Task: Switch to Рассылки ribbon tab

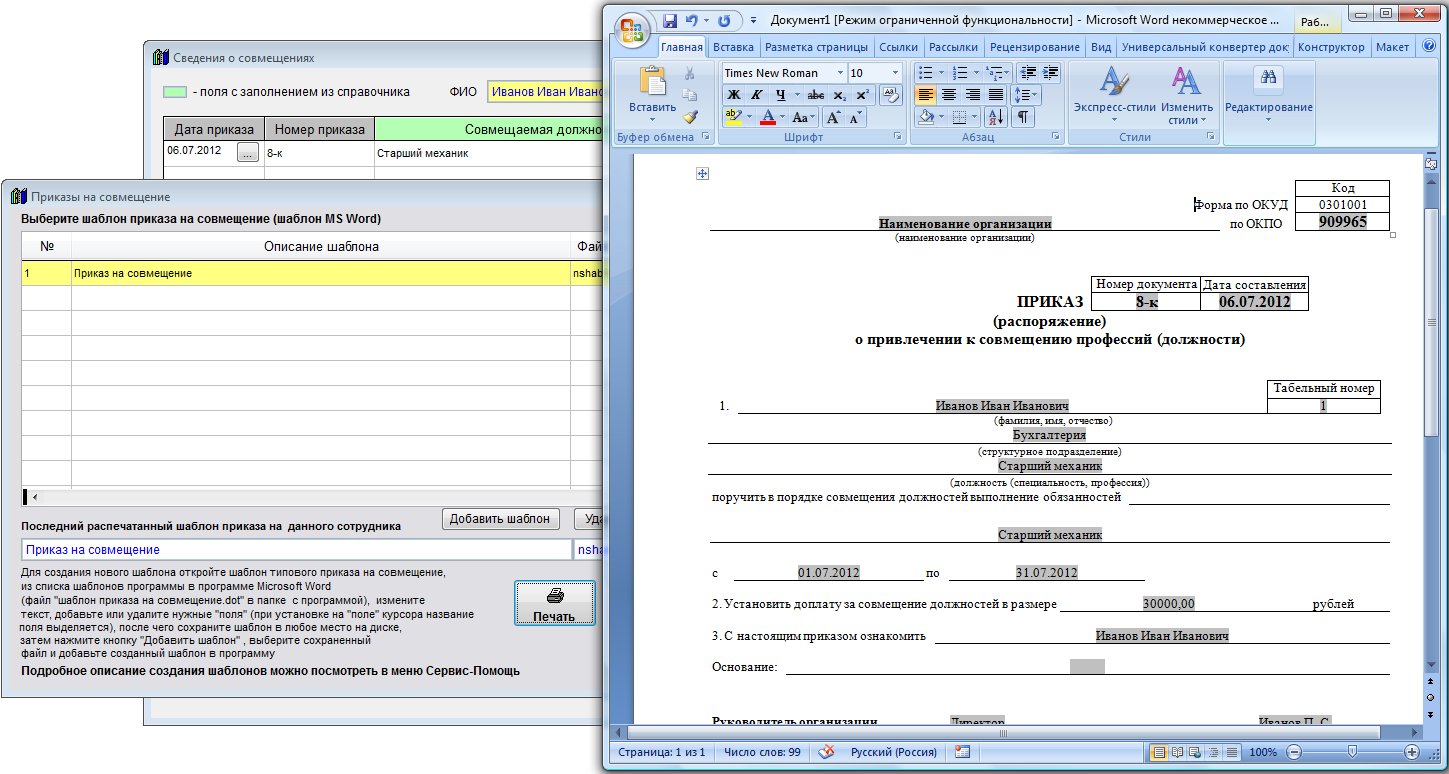Action: point(953,47)
